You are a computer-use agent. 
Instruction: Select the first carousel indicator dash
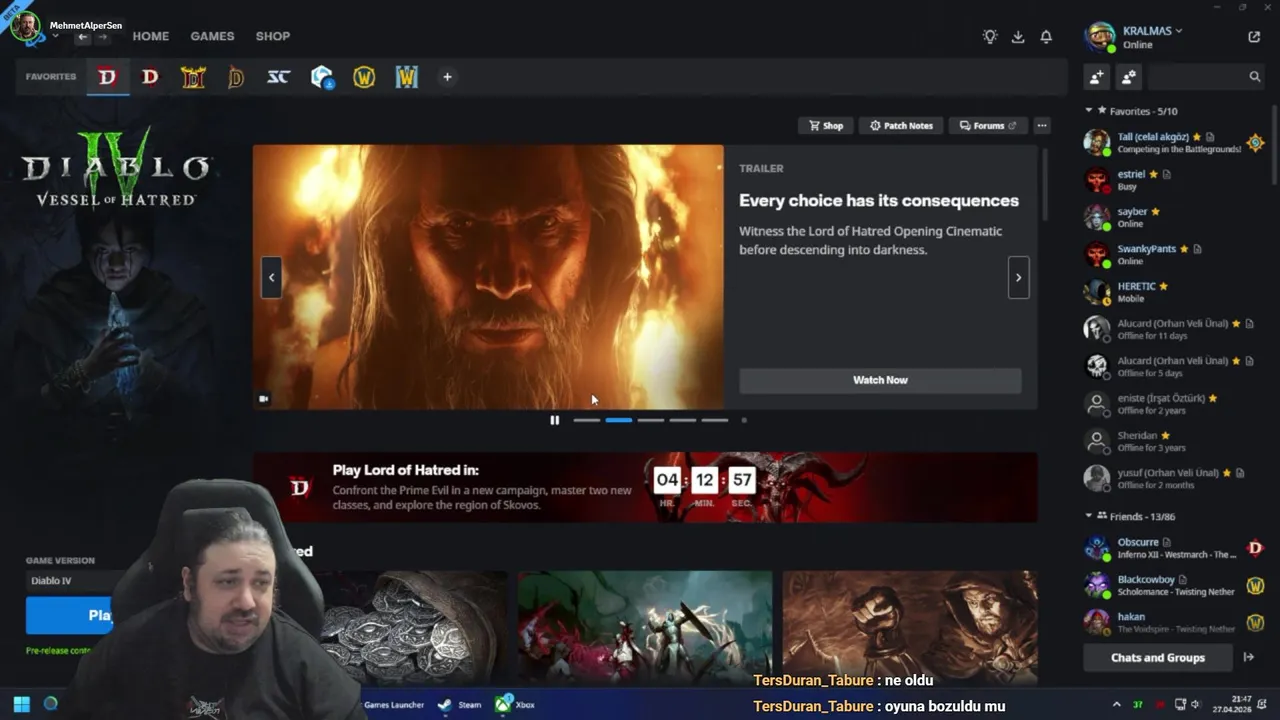click(x=587, y=420)
